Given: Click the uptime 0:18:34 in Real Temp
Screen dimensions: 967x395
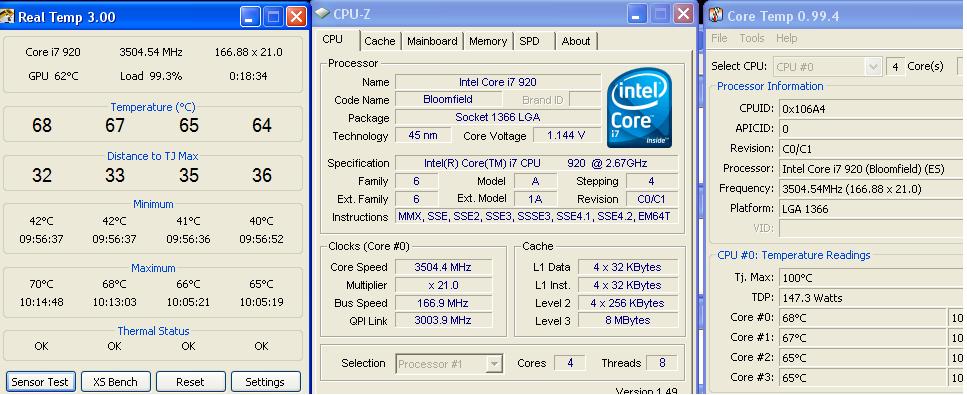Looking at the screenshot, I should (249, 76).
